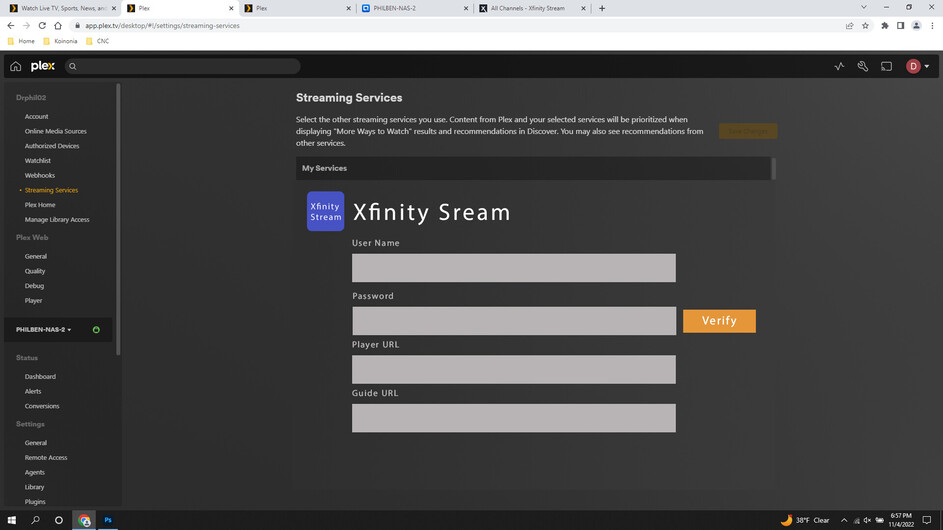
Task: Open Webhooks settings
Action: tap(40, 175)
